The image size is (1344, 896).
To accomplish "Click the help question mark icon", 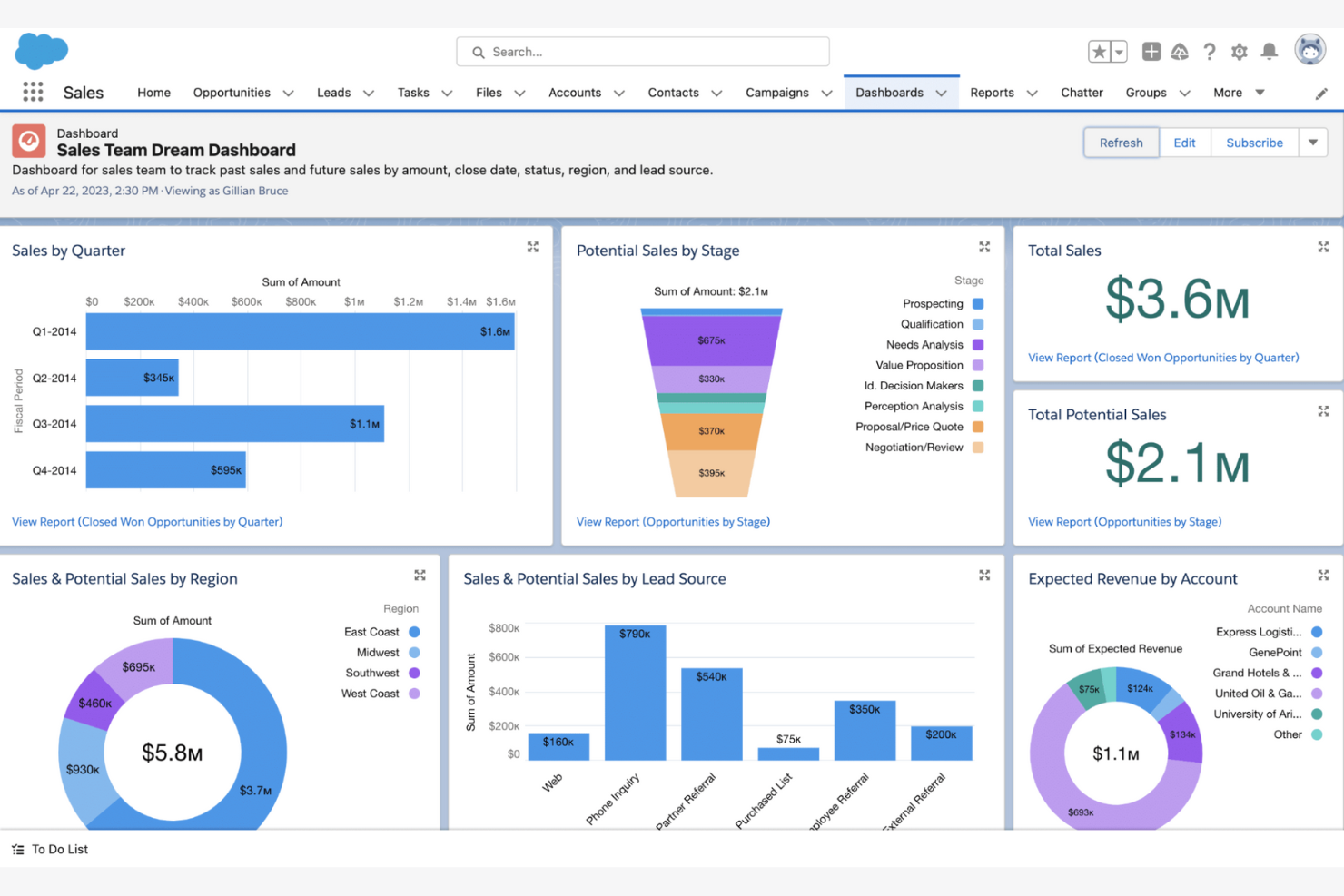I will 1209,52.
